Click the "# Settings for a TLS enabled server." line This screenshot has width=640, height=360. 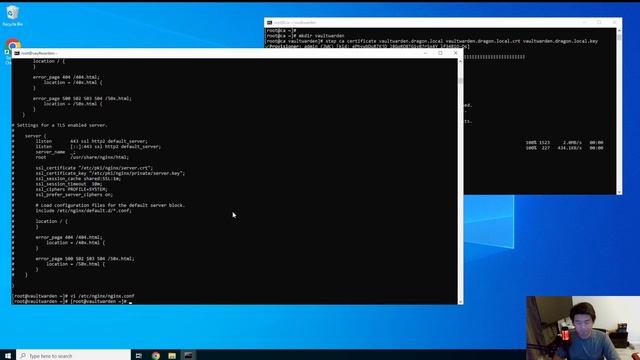click(x=60, y=125)
